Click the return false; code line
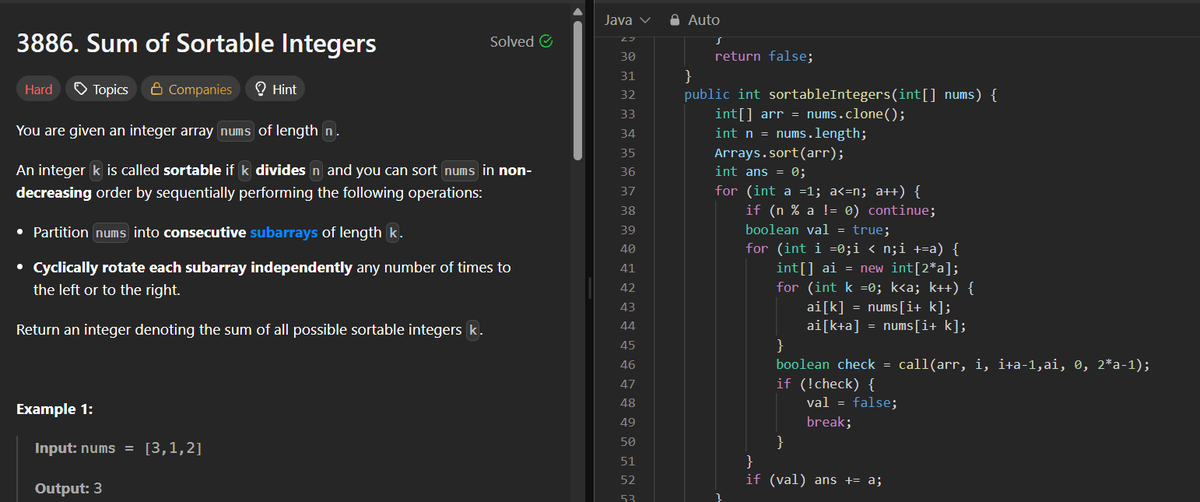This screenshot has width=1200, height=502. [763, 57]
